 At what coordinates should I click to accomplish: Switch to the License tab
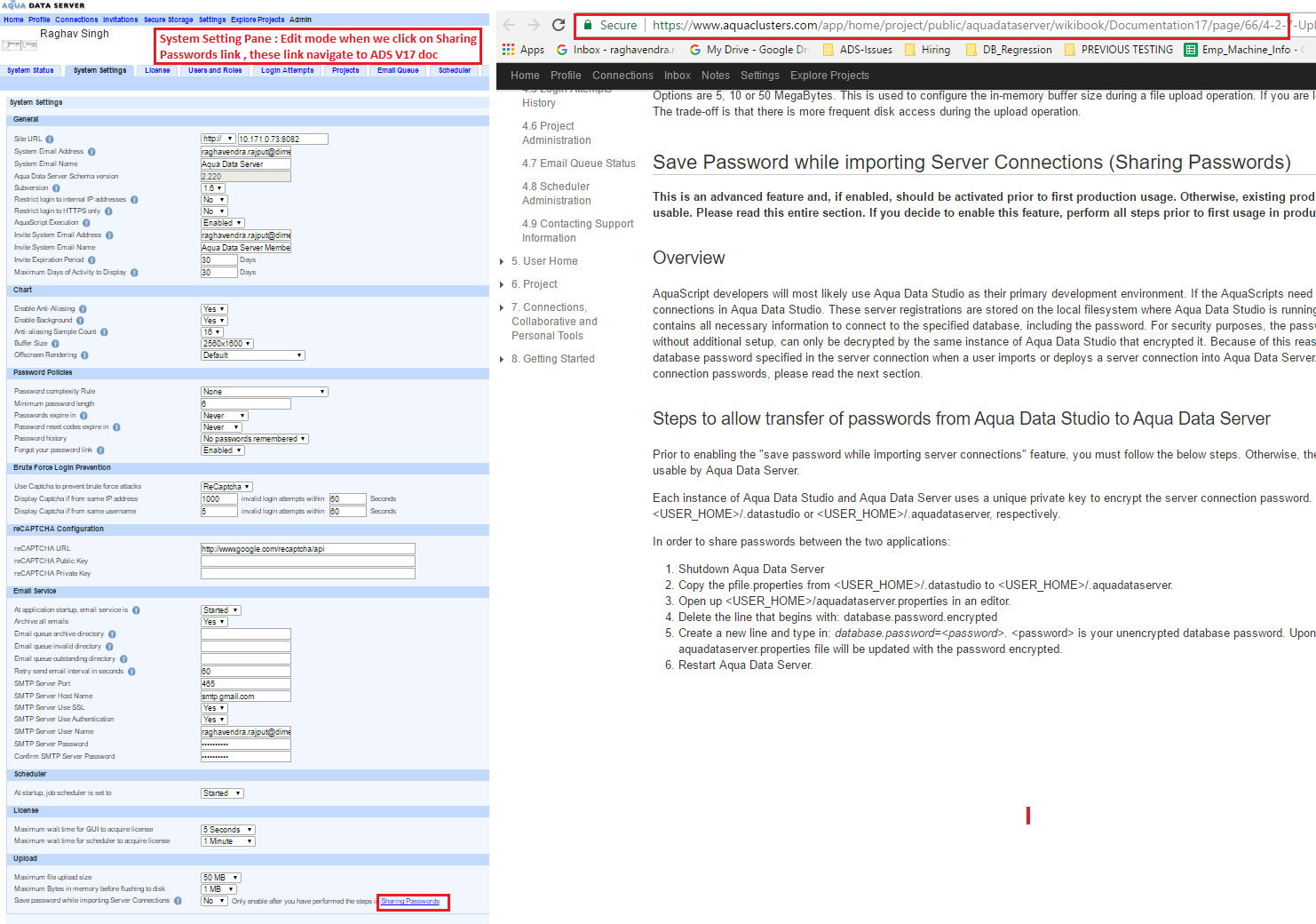pos(158,70)
